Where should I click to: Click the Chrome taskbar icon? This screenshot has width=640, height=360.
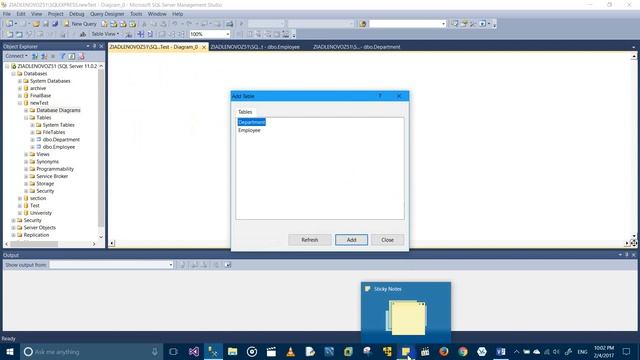pos(462,351)
